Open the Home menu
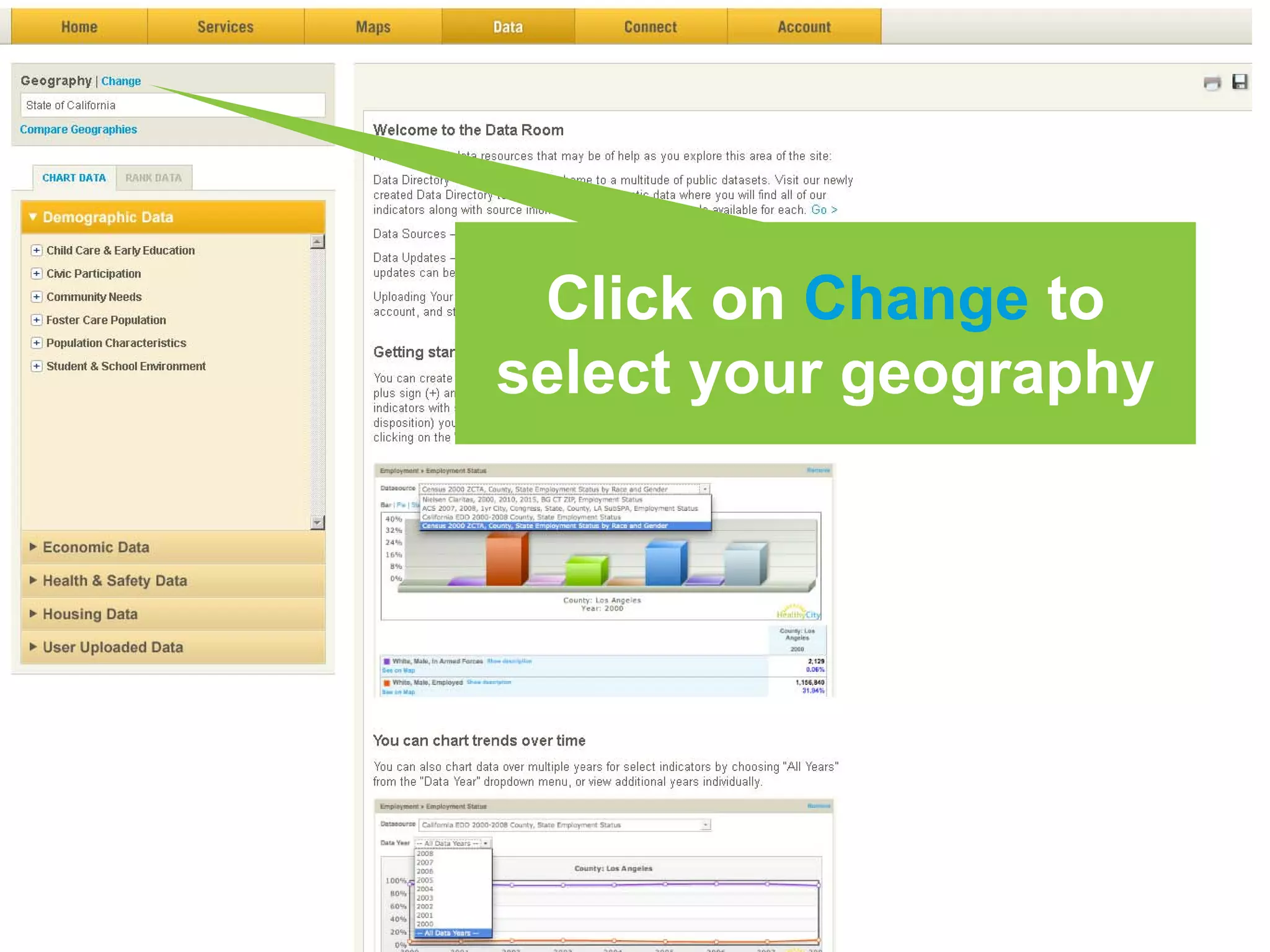The height and width of the screenshot is (952, 1270). (79, 27)
